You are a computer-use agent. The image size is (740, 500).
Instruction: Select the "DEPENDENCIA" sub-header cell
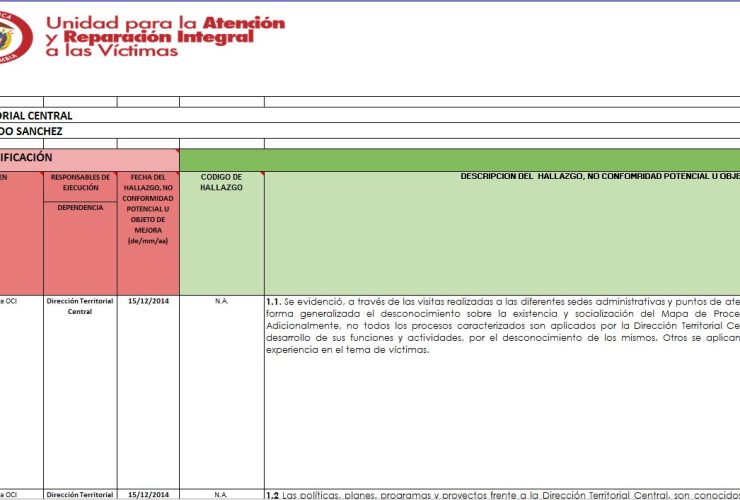80,248
